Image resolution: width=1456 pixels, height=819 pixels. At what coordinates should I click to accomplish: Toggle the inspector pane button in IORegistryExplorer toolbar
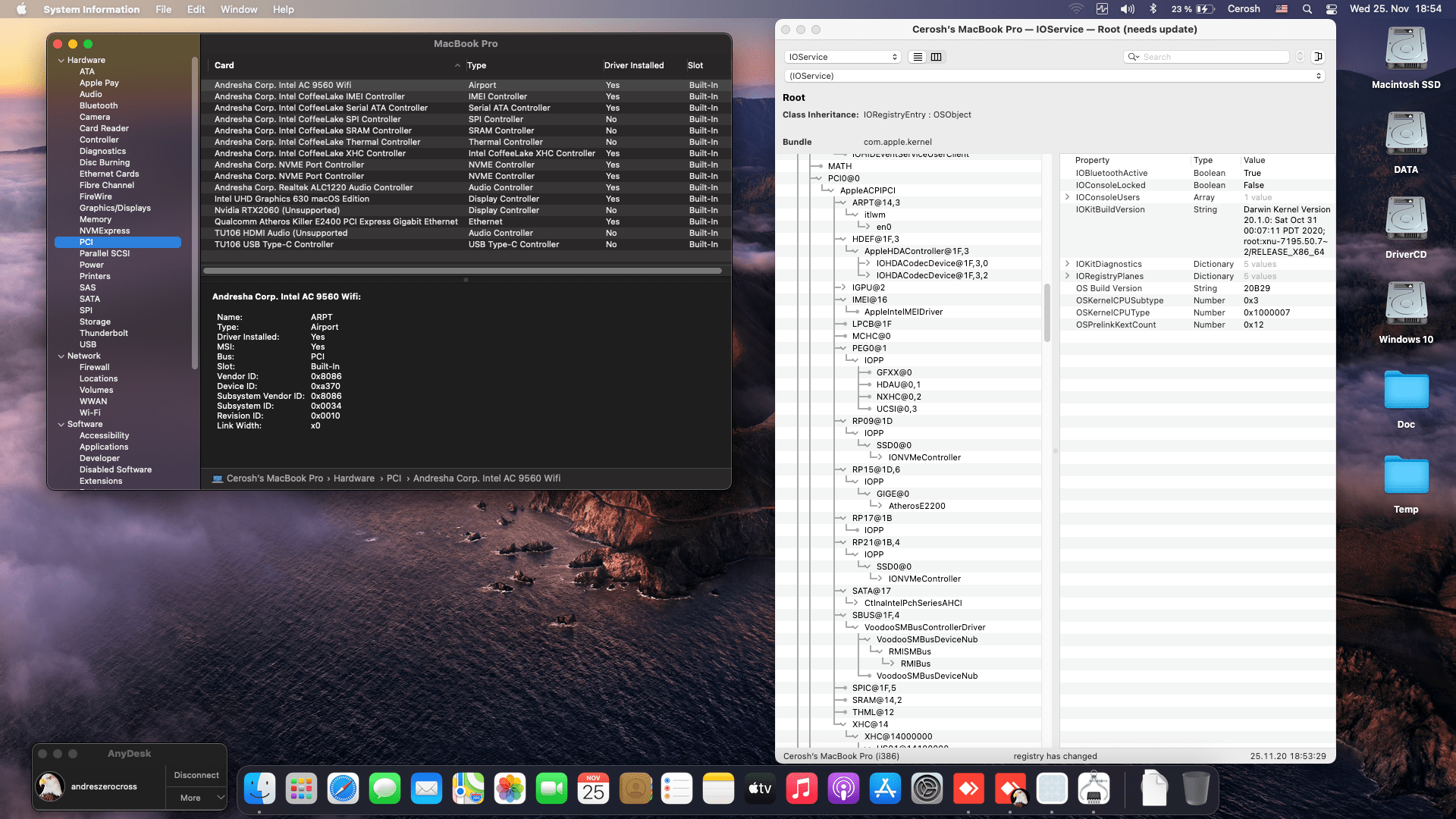[x=1319, y=57]
